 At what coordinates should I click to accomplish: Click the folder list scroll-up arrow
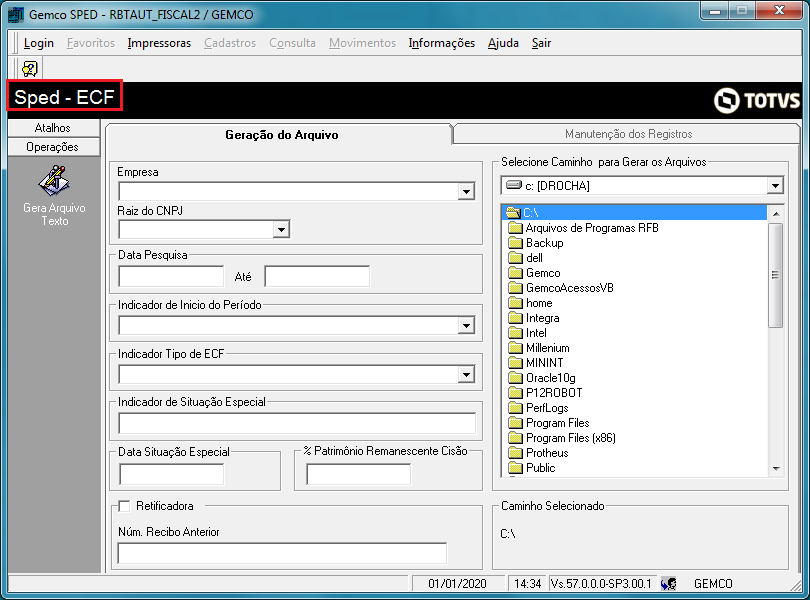775,213
